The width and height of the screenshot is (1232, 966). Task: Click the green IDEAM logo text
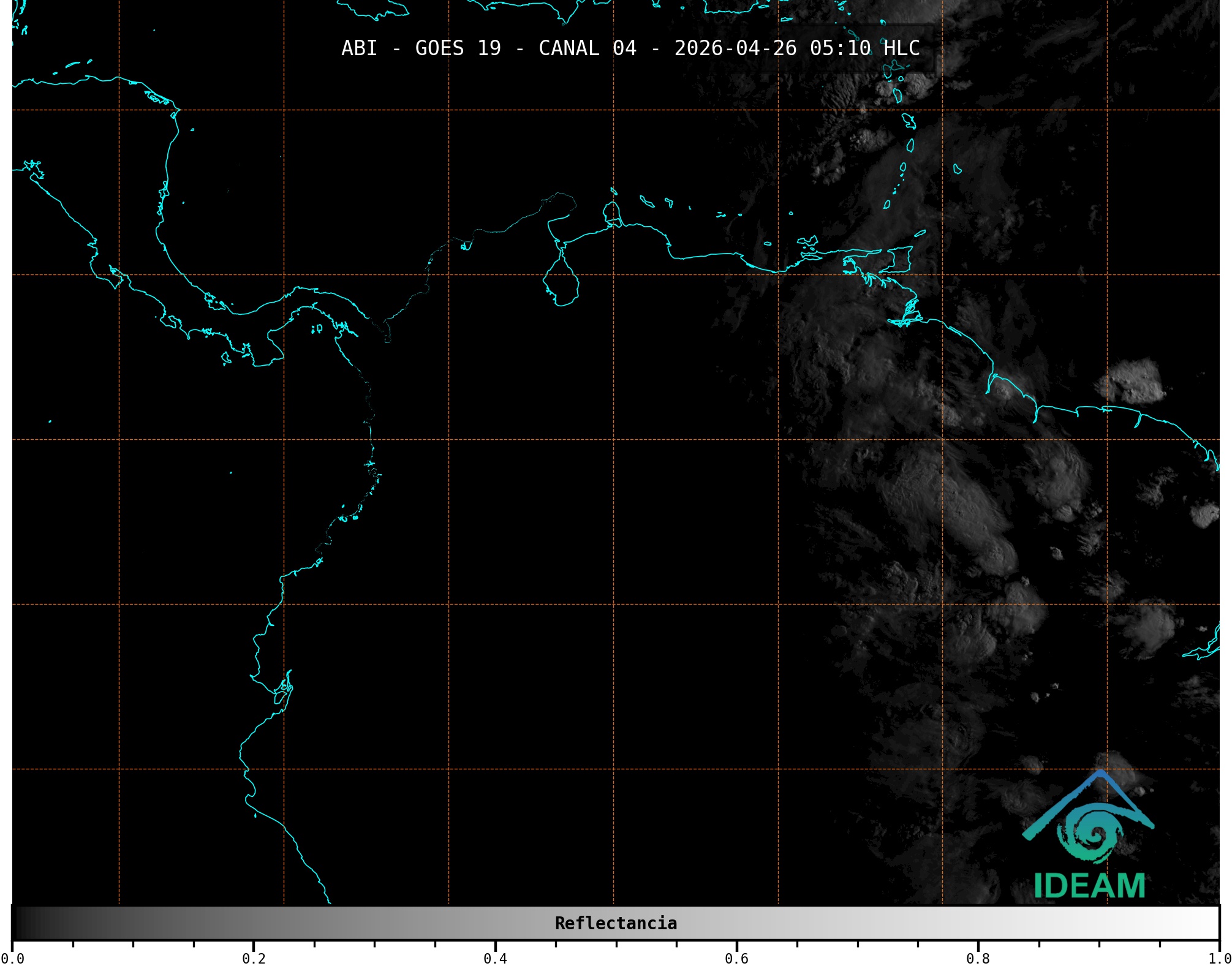point(1089,886)
